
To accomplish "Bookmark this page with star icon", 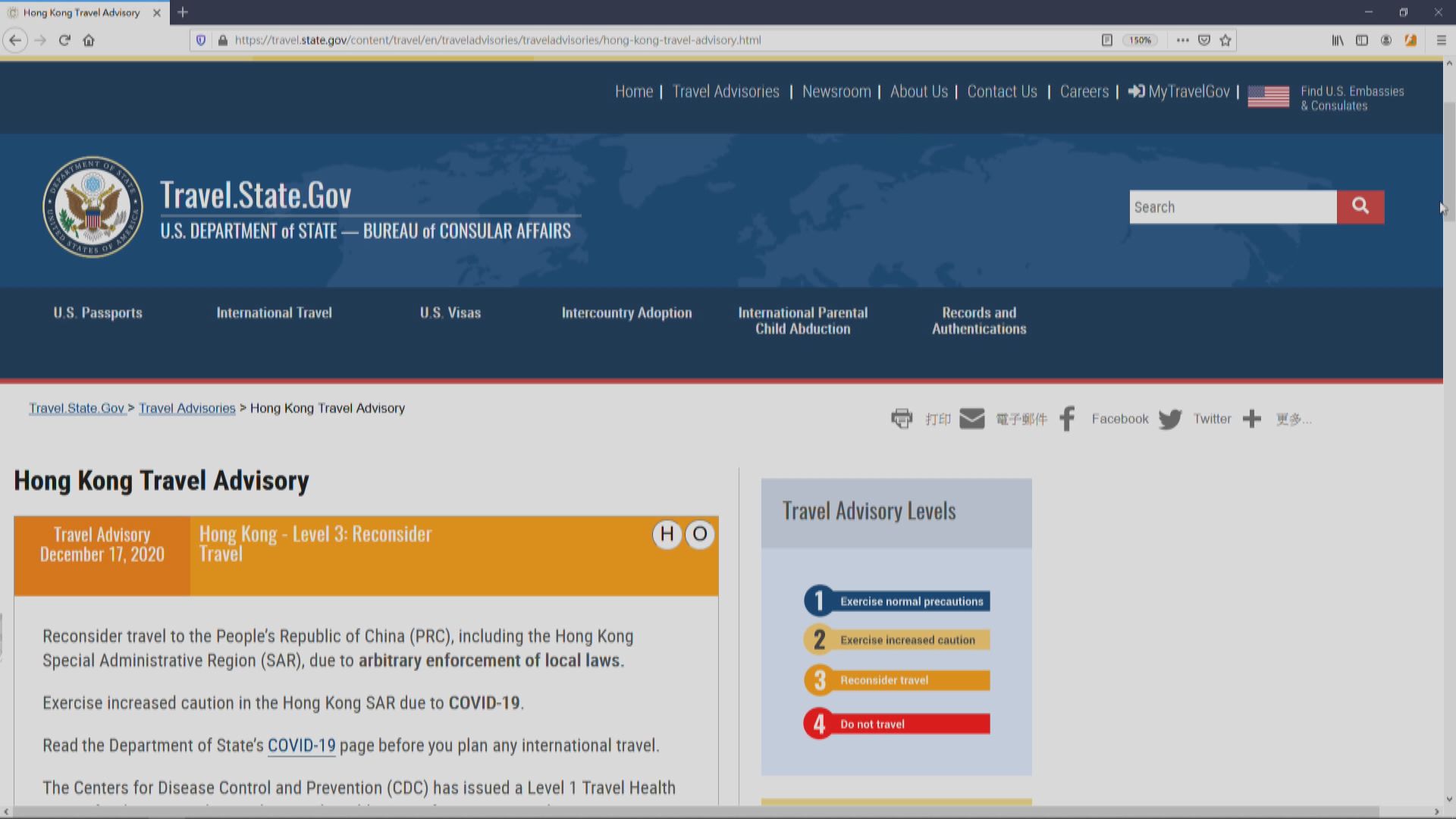I will click(1225, 40).
